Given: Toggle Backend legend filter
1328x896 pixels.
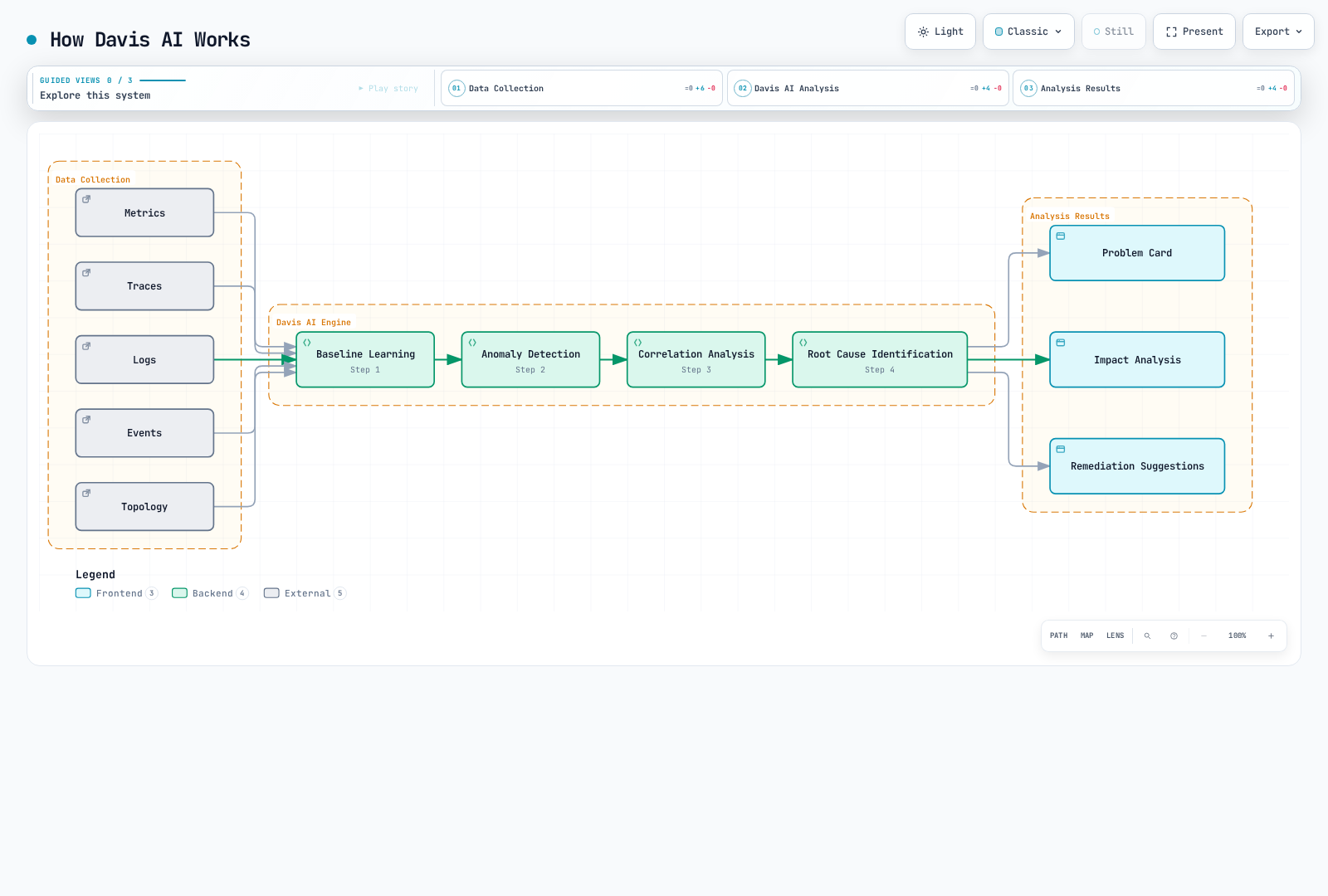Looking at the screenshot, I should [x=210, y=593].
